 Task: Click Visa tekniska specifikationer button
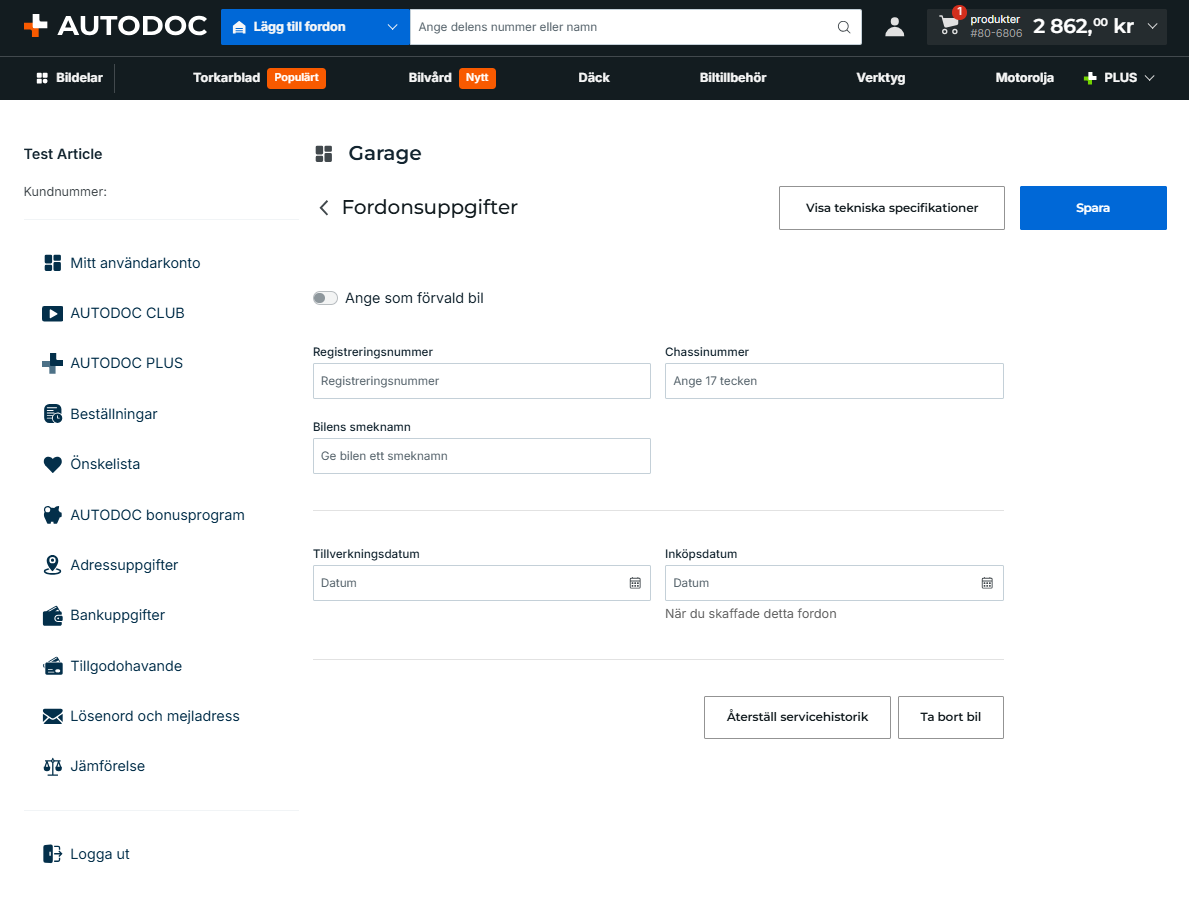(892, 208)
